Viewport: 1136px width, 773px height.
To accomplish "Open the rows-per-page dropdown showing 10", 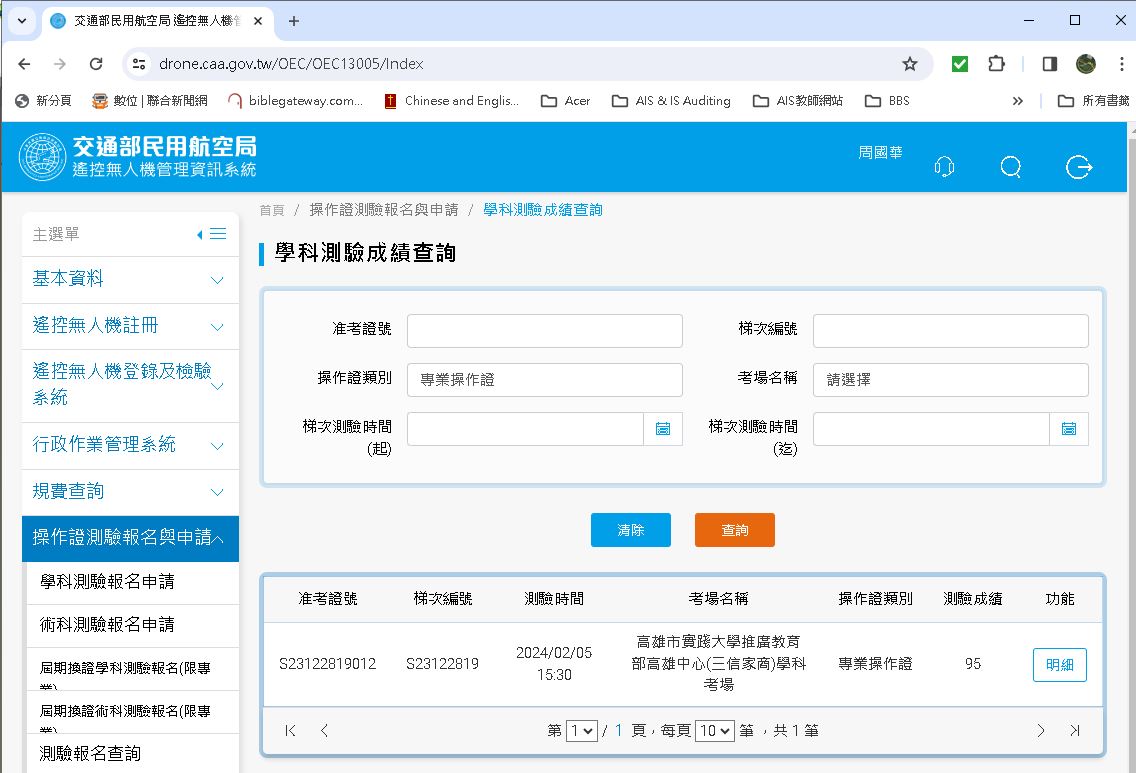I will click(x=714, y=731).
